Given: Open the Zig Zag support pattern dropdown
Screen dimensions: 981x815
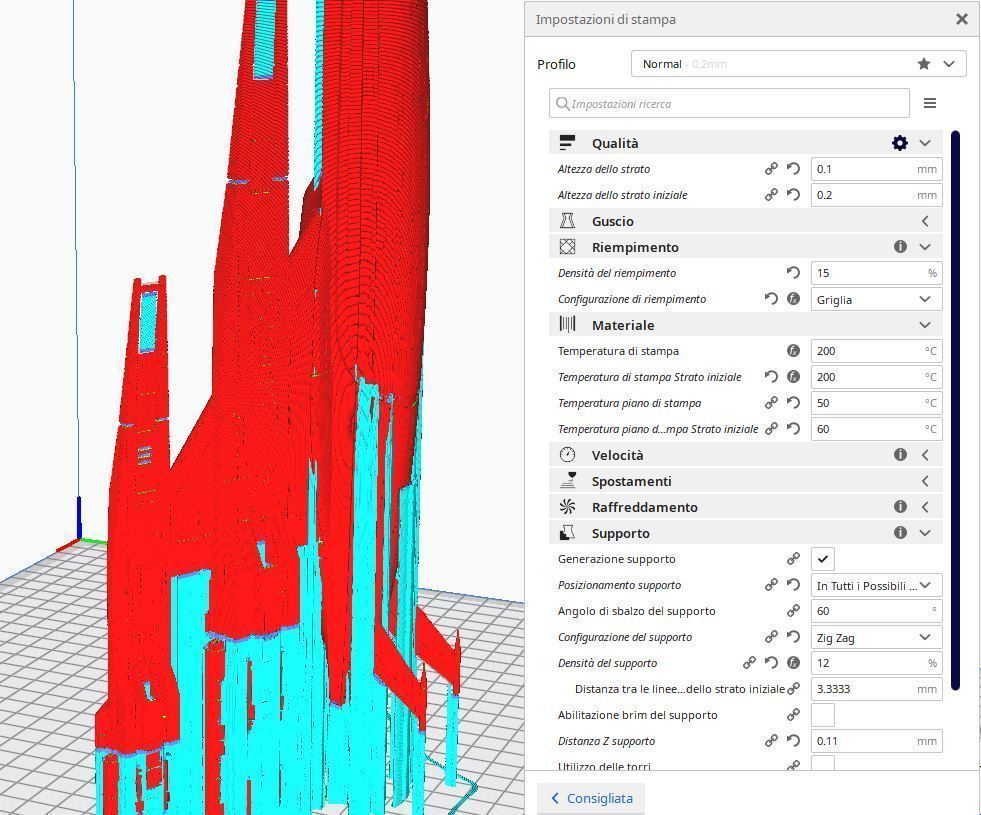Looking at the screenshot, I should pos(877,637).
